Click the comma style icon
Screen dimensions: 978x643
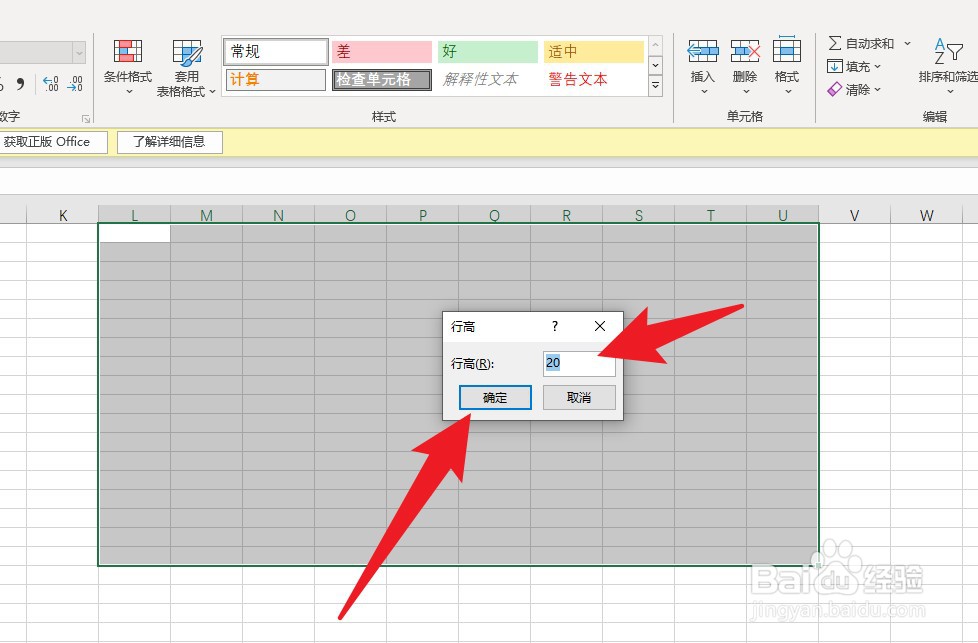[x=21, y=83]
